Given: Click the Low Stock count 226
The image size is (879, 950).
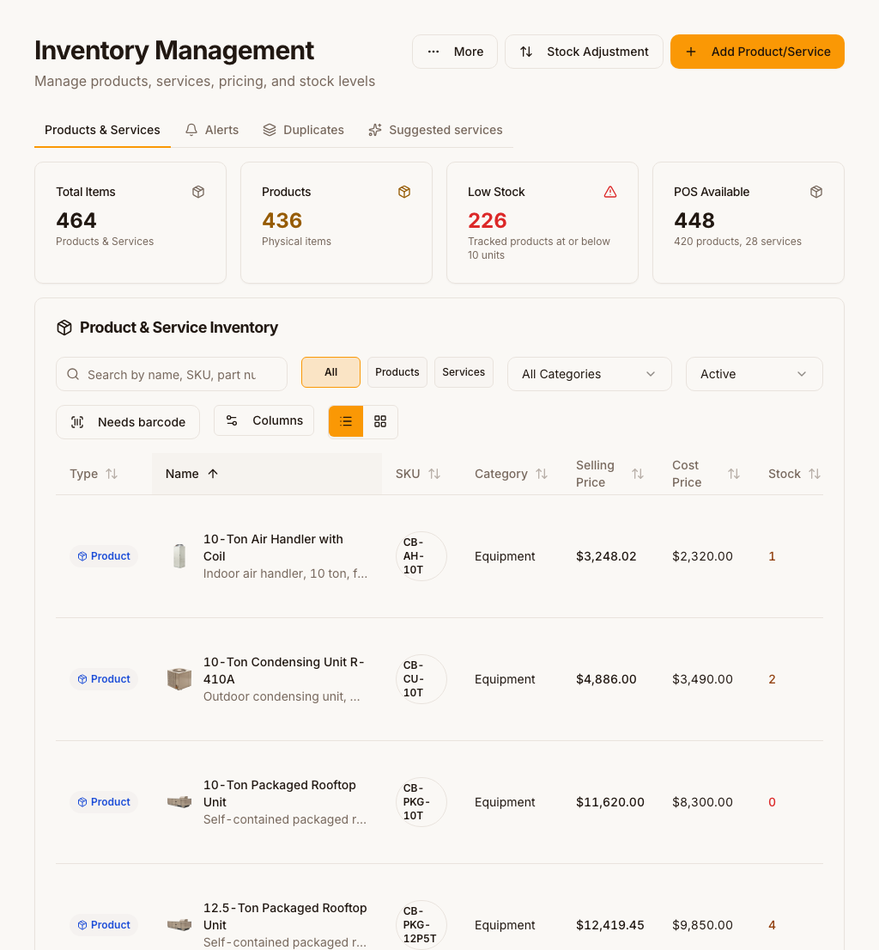Looking at the screenshot, I should pos(487,221).
